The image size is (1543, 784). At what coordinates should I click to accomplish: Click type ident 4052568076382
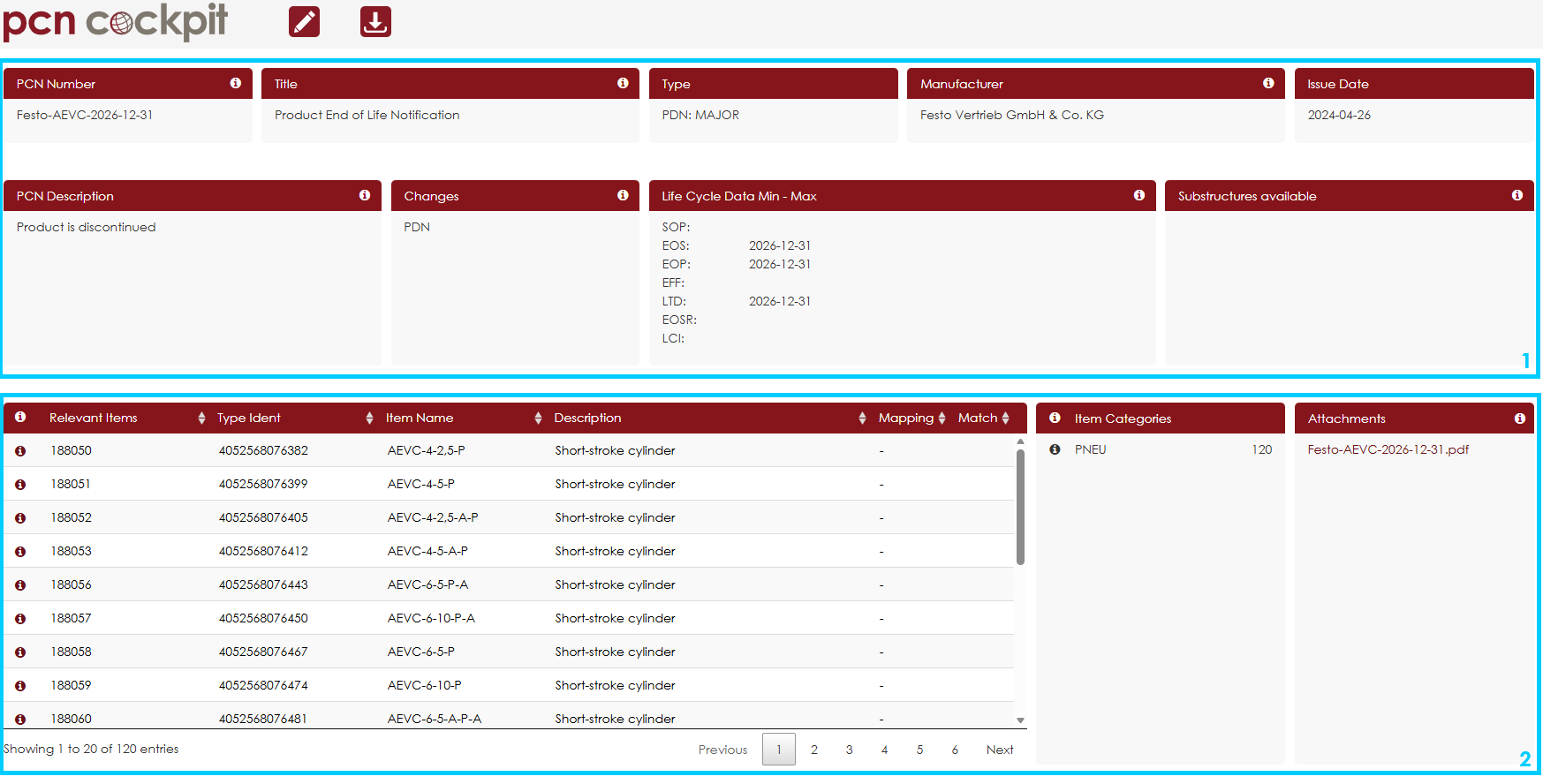tap(263, 450)
